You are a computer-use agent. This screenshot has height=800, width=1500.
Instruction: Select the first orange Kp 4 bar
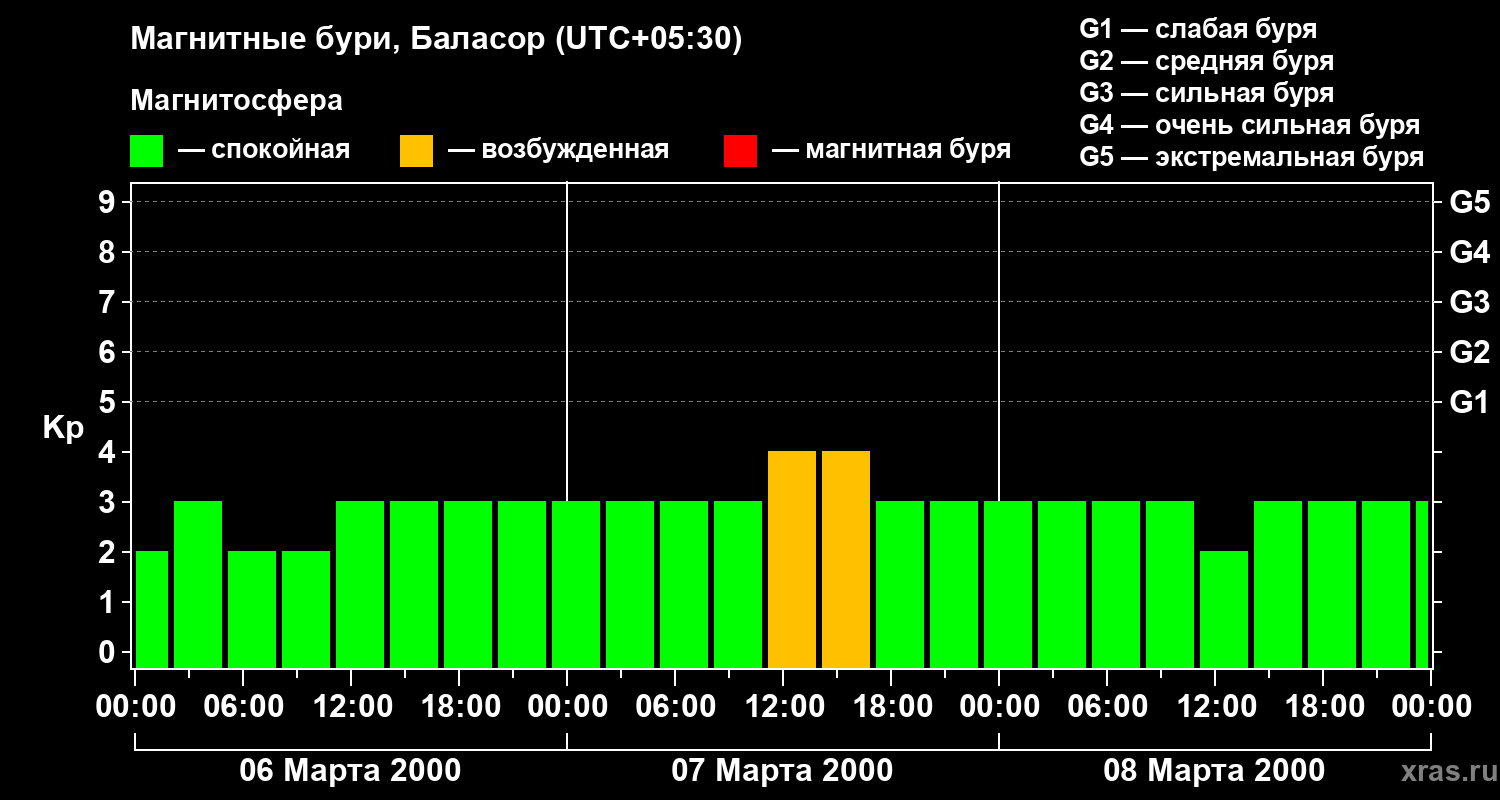792,559
